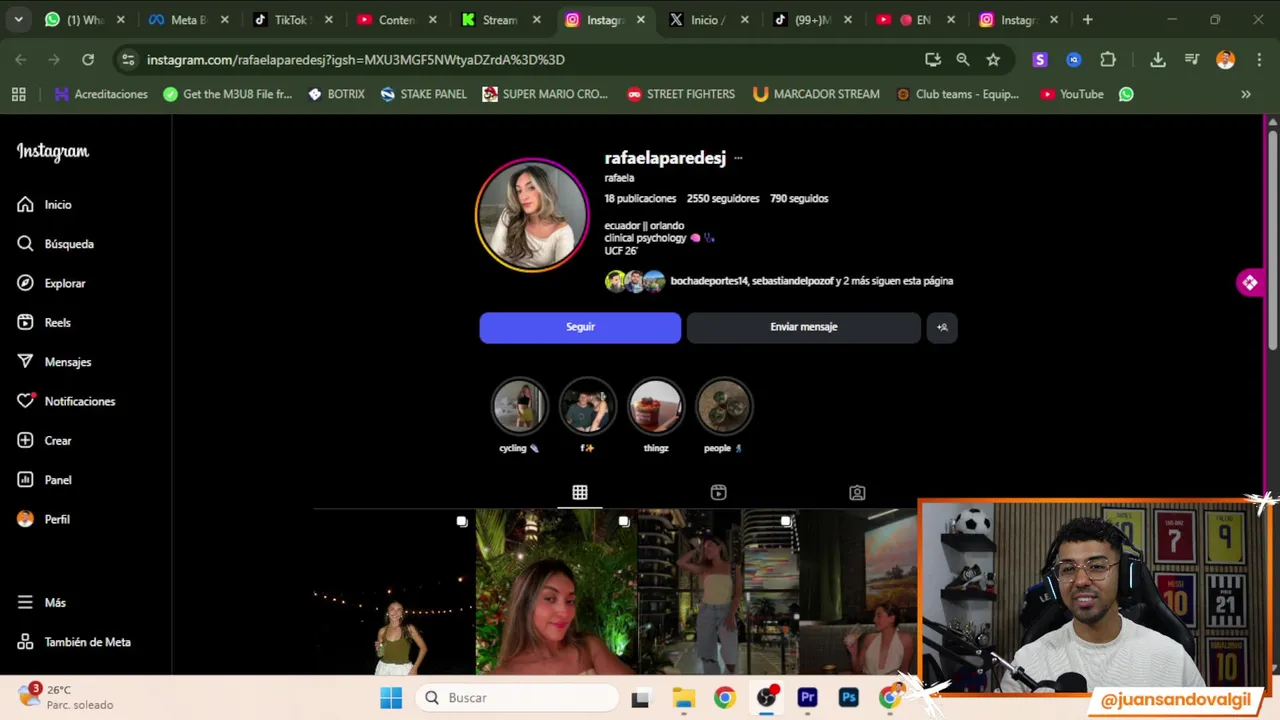1280x720 pixels.
Task: Go back in browser history
Action: [21, 60]
